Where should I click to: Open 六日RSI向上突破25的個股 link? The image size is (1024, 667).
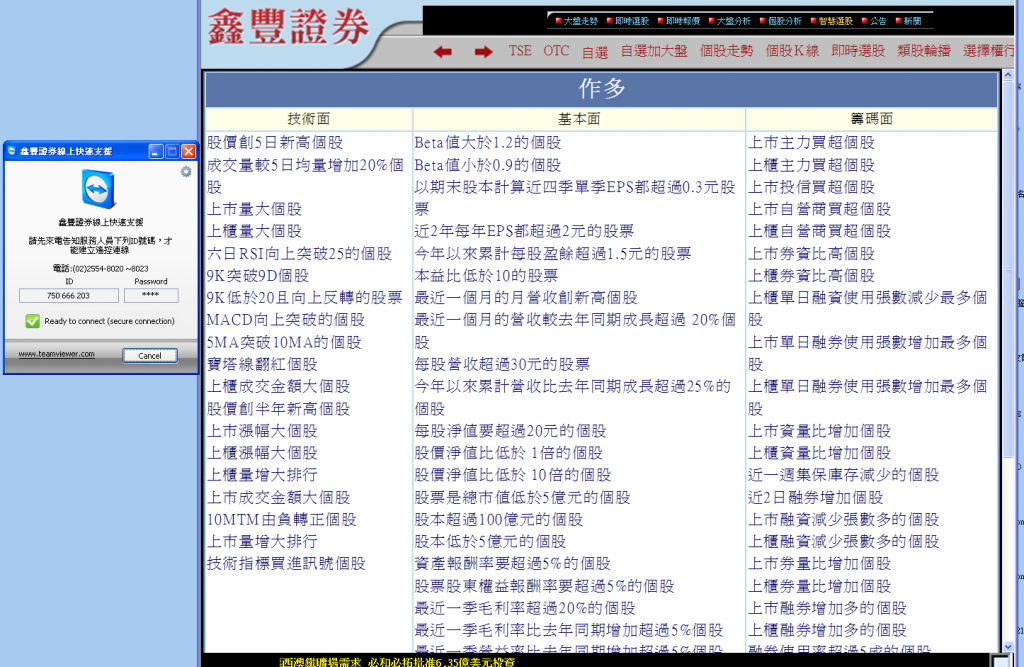[299, 253]
